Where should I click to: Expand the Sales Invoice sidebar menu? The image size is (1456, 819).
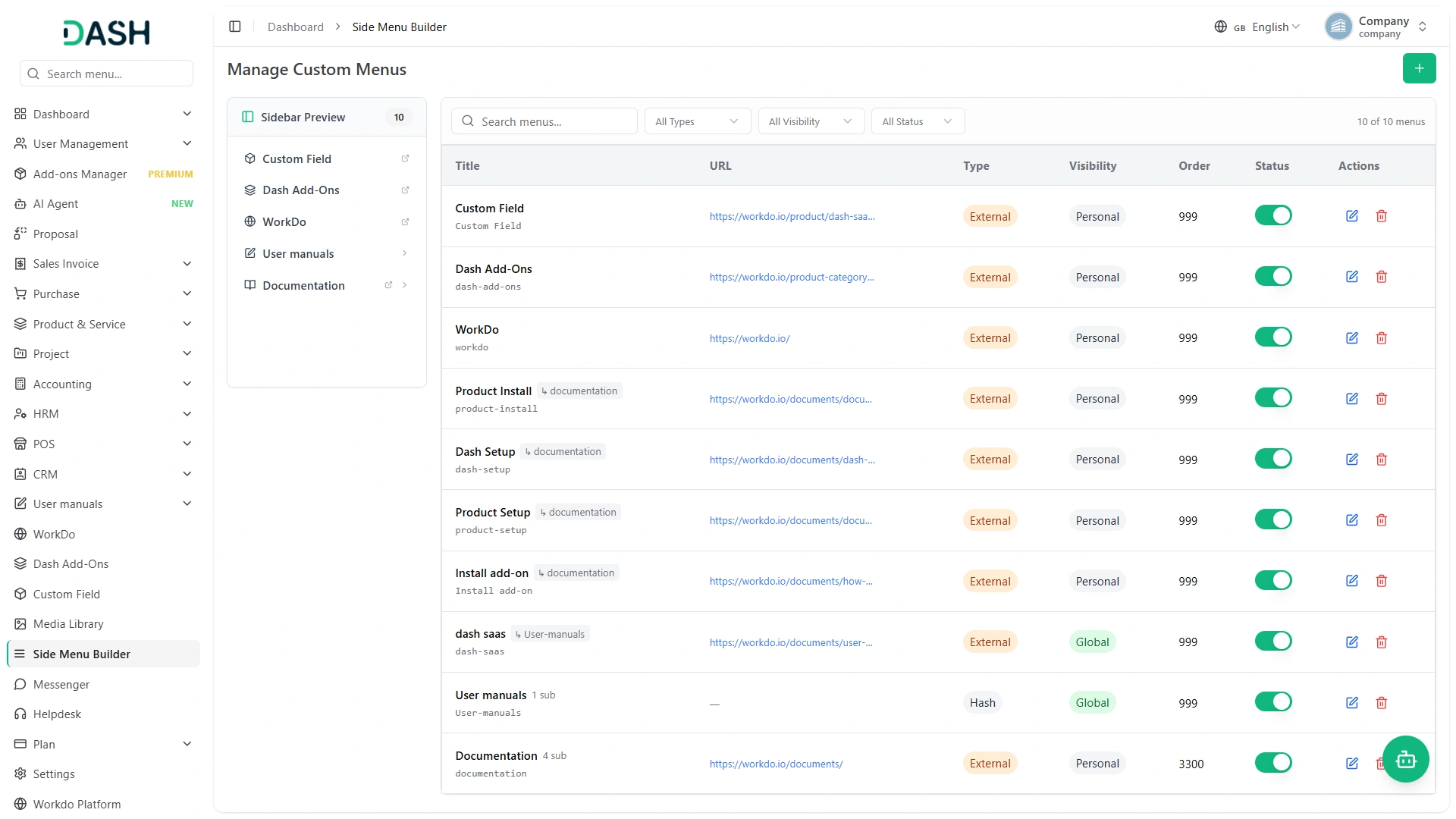tap(103, 264)
